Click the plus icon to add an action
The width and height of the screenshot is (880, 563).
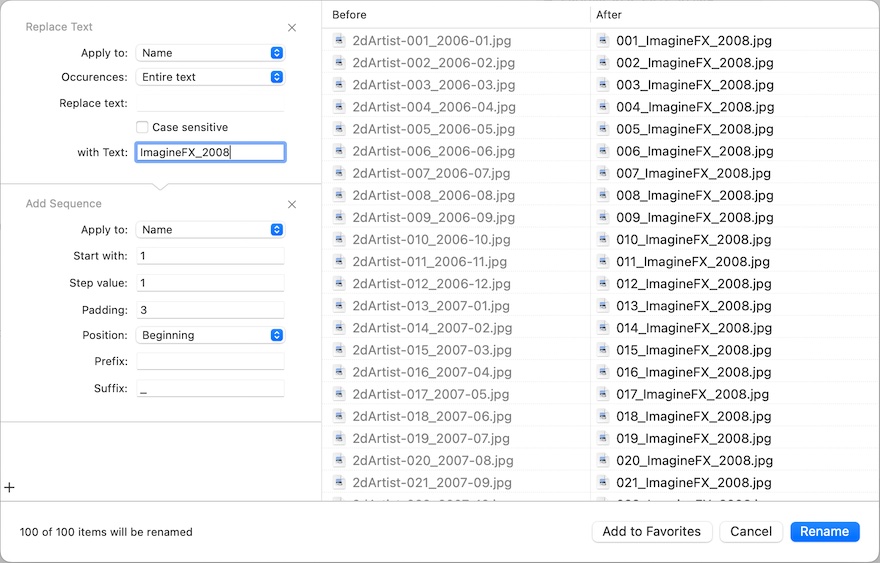[x=10, y=487]
